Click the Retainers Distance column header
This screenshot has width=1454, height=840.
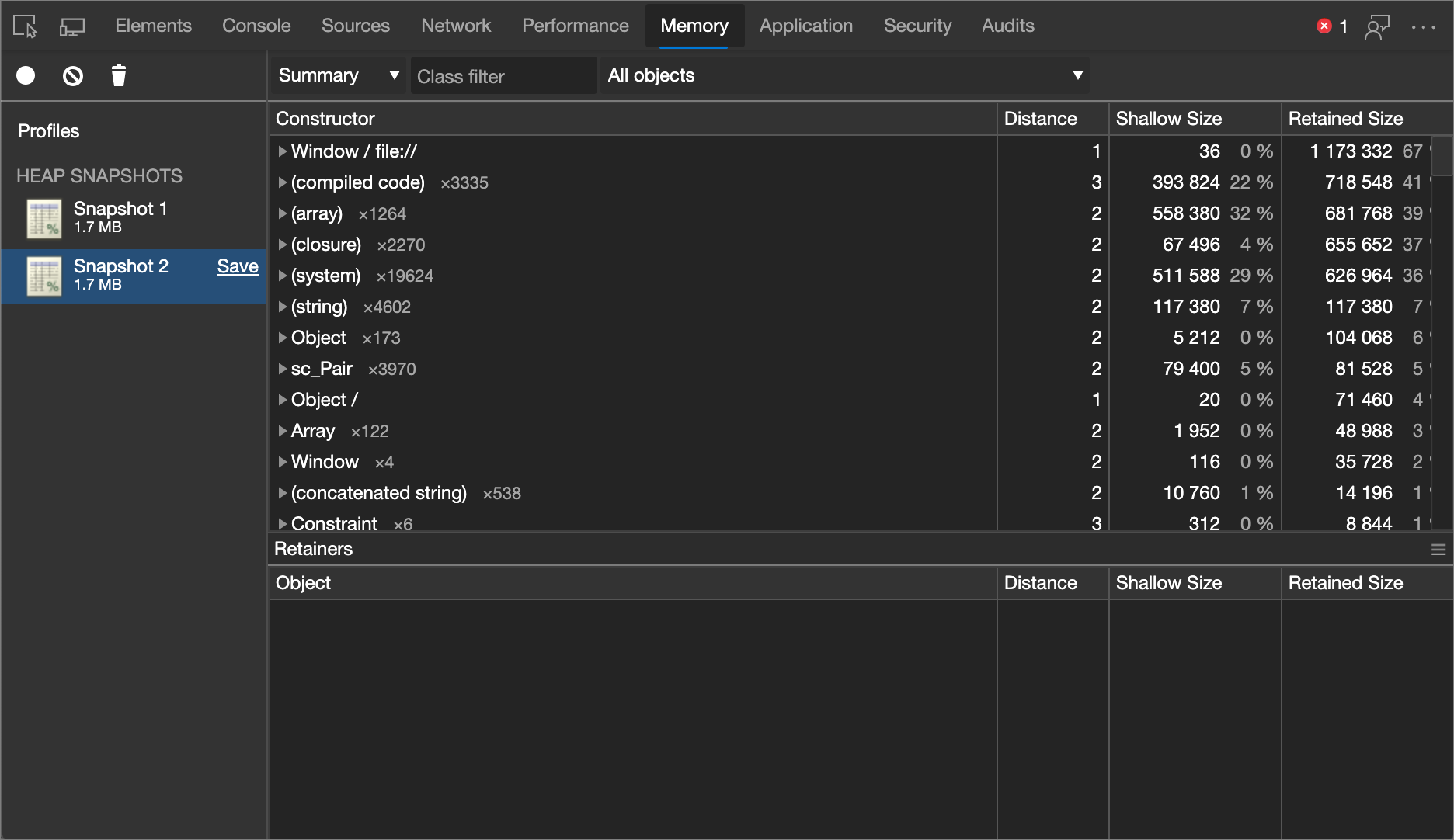click(1052, 583)
